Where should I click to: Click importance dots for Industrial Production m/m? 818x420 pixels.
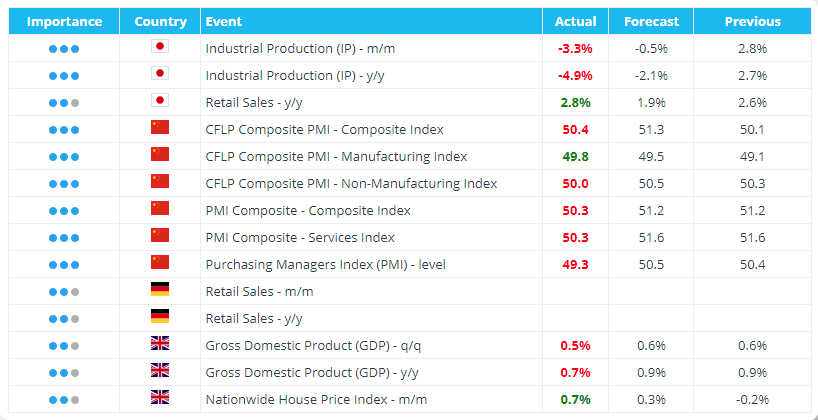(63, 48)
